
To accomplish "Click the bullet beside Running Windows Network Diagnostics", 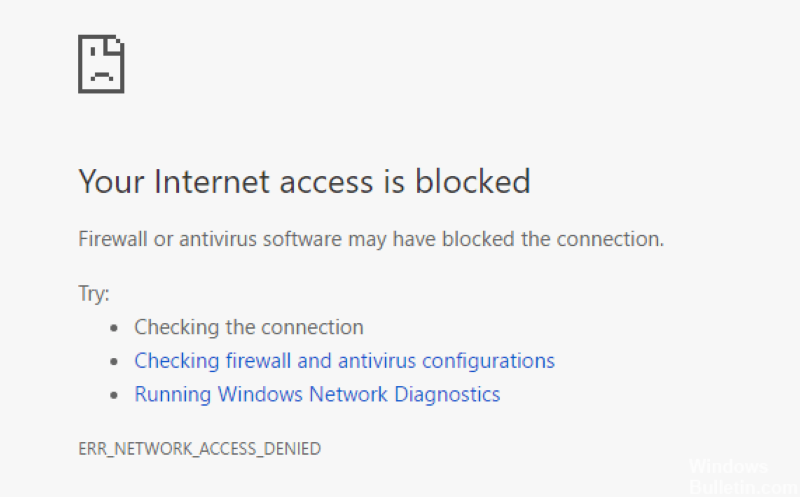I will click(114, 395).
